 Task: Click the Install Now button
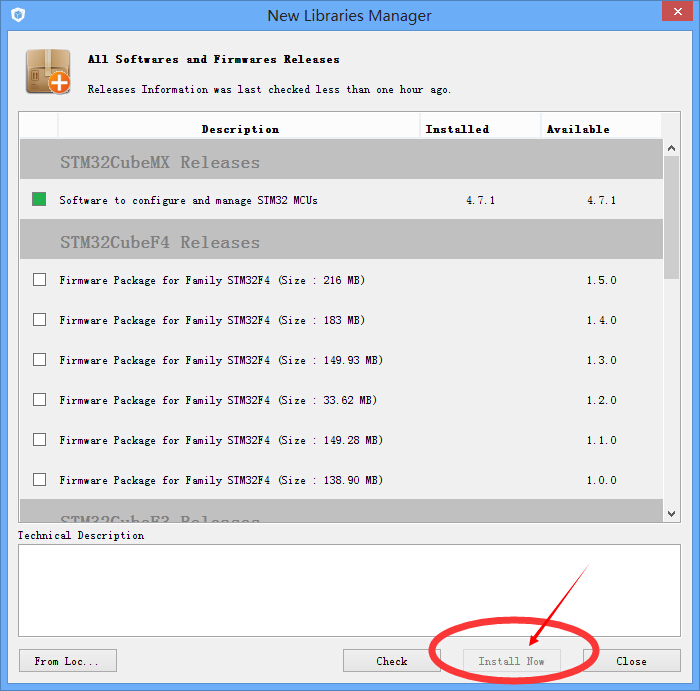(512, 661)
